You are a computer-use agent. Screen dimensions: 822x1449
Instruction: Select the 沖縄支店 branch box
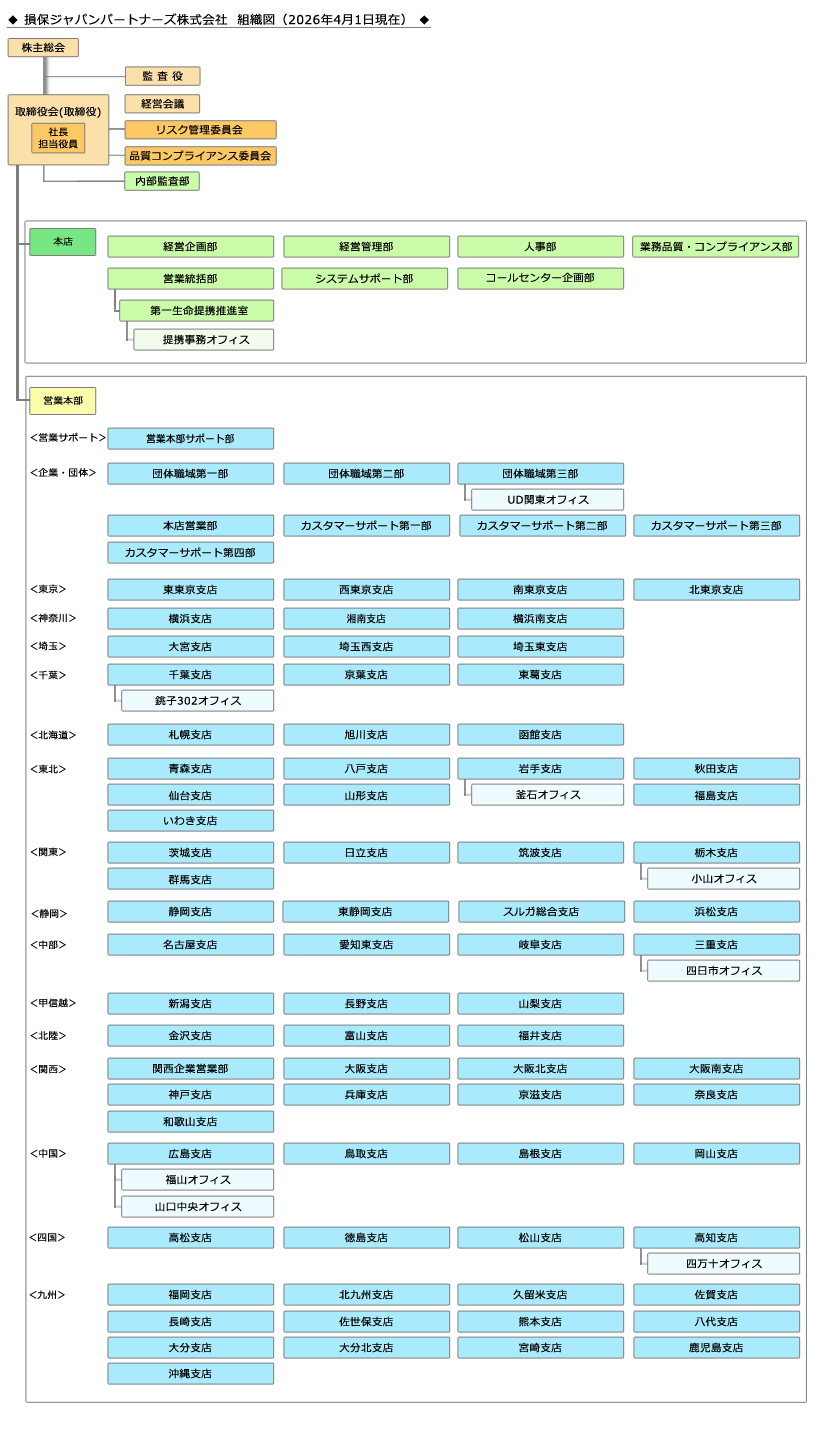coord(190,1374)
